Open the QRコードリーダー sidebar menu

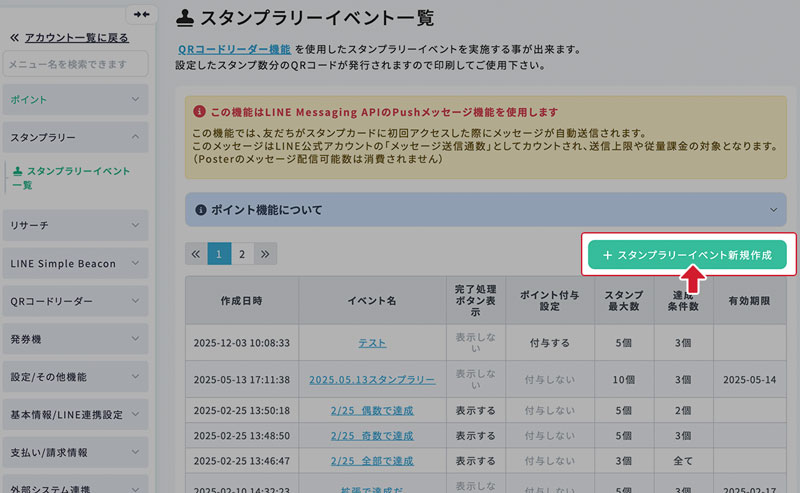click(78, 301)
